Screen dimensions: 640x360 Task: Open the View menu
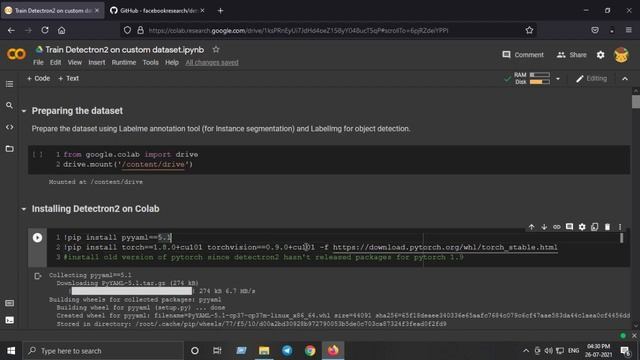click(x=75, y=62)
